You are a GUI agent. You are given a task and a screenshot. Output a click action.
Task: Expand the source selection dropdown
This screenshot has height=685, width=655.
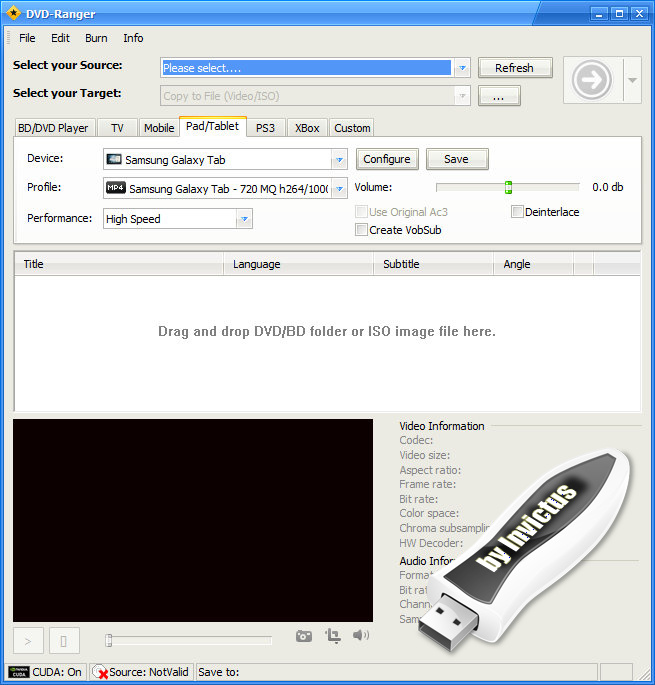[x=462, y=68]
